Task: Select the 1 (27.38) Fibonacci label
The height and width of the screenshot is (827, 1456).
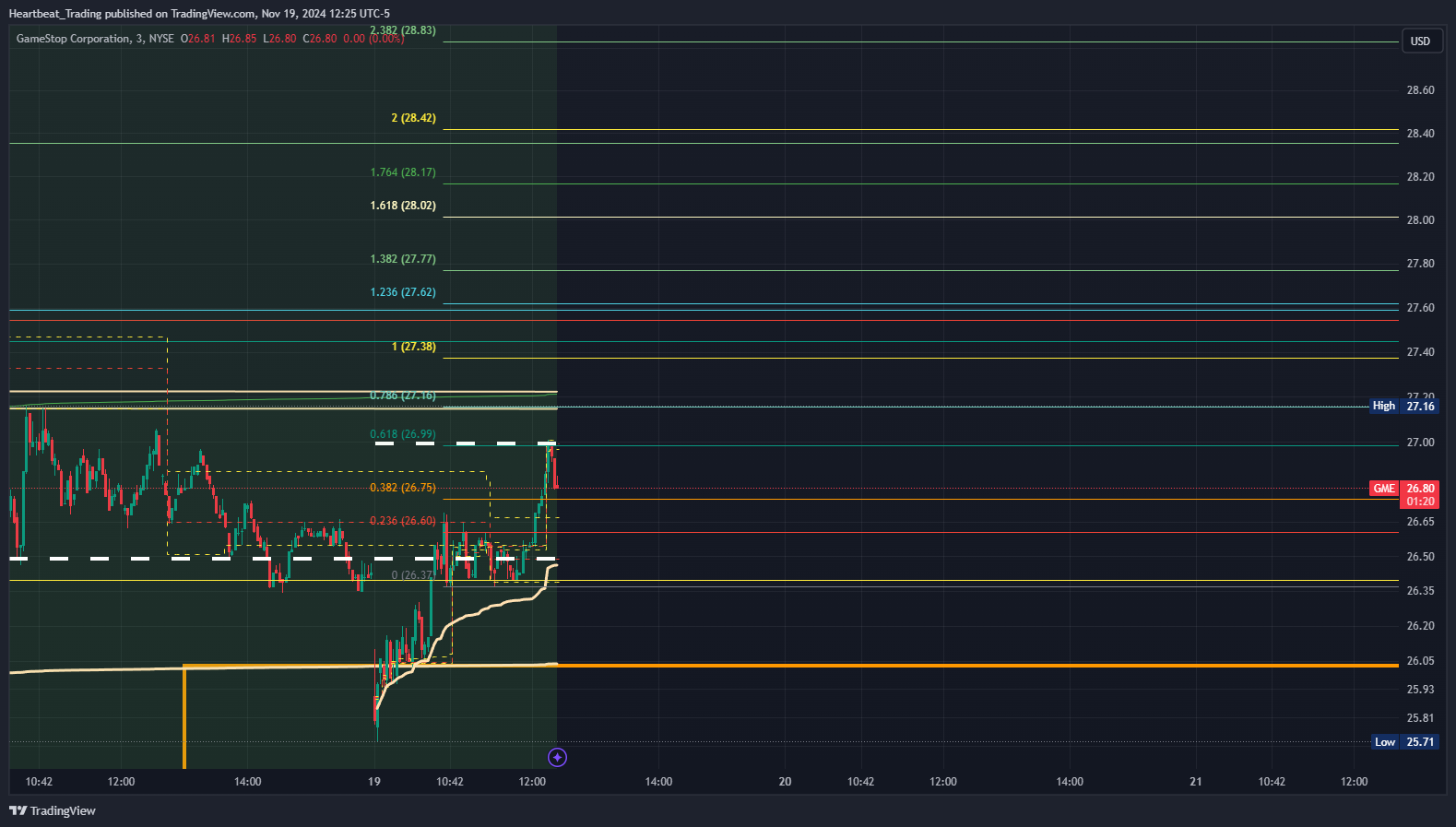Action: [413, 347]
